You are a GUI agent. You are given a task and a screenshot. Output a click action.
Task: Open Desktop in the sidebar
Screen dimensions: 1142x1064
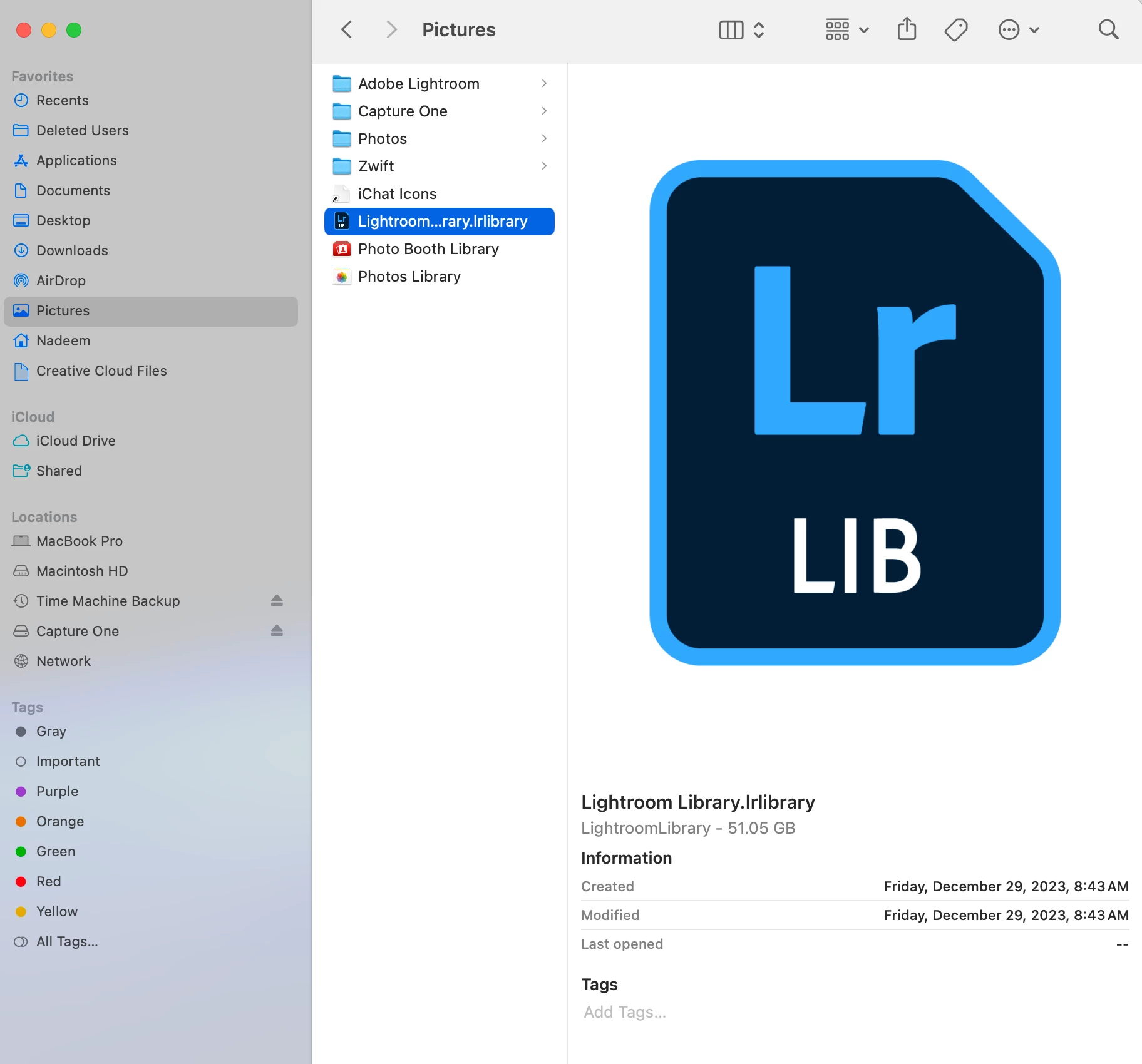[x=150, y=220]
